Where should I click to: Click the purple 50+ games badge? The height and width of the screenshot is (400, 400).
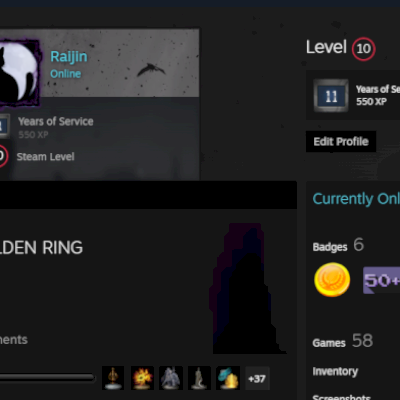(x=381, y=280)
